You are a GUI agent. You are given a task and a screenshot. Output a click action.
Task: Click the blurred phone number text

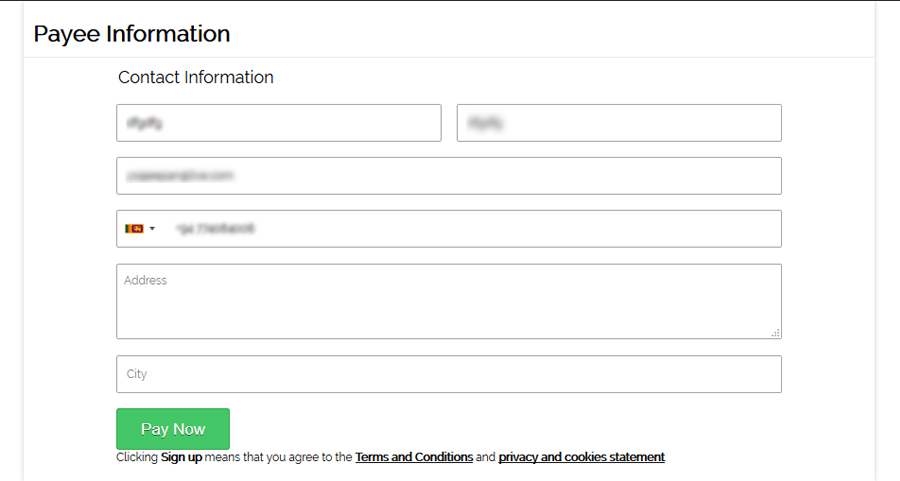(216, 229)
